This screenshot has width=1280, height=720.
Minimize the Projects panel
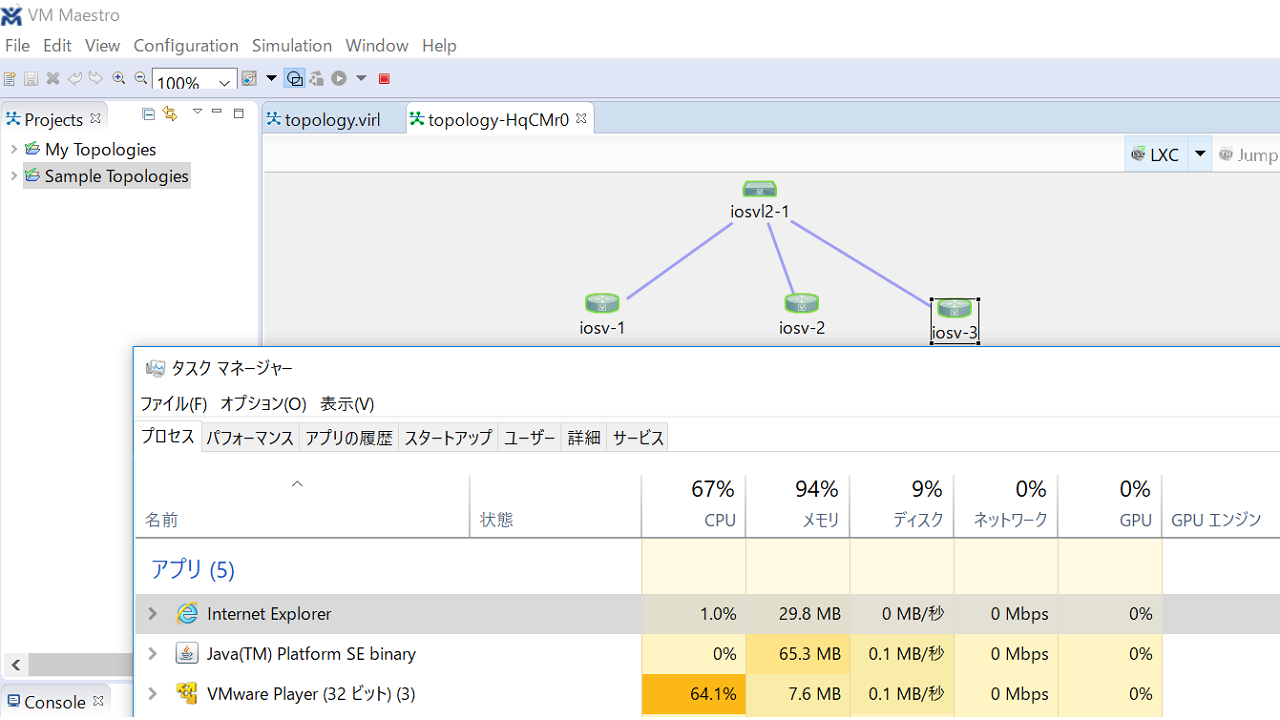(216, 112)
